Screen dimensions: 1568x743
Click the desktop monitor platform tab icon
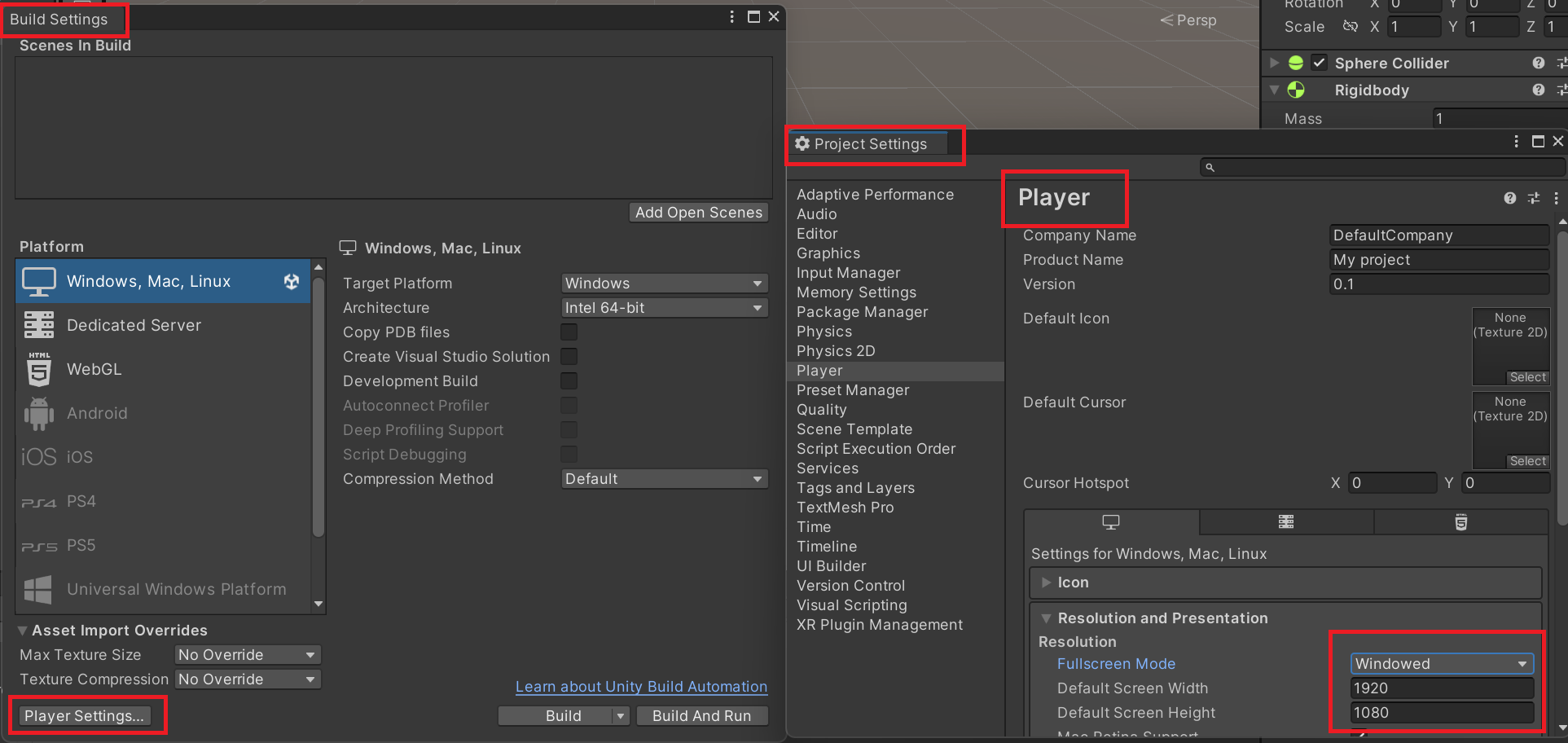[x=1110, y=522]
